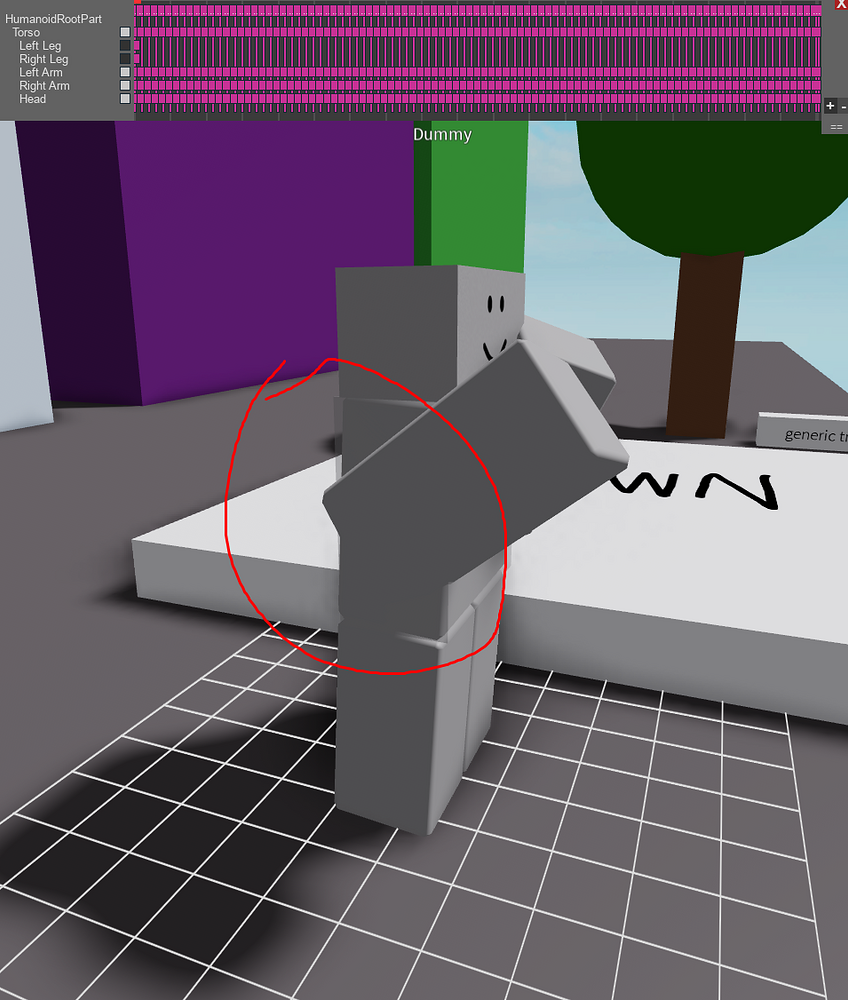The image size is (848, 1000).
Task: Click the Dummy nameplate above the rig
Action: (443, 134)
